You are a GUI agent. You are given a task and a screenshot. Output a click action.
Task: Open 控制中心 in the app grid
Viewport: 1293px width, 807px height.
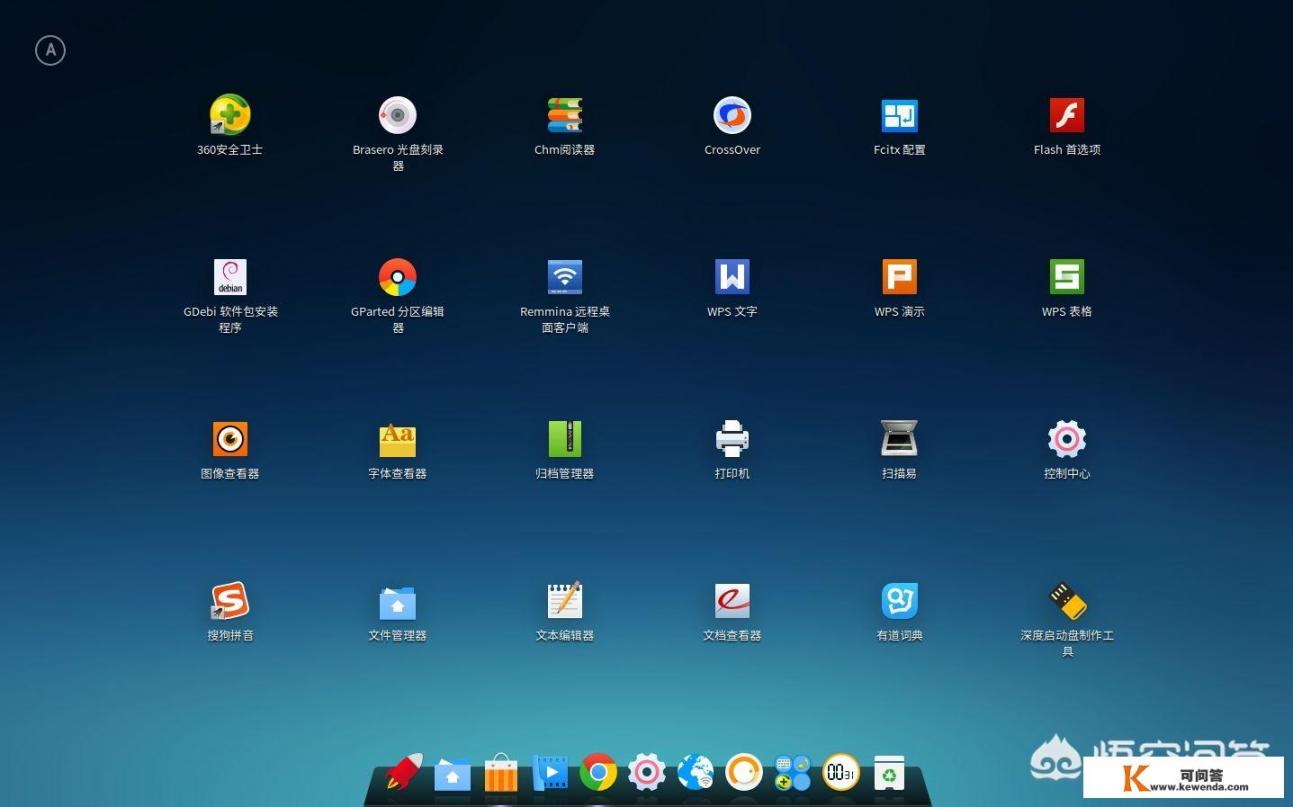click(1067, 439)
